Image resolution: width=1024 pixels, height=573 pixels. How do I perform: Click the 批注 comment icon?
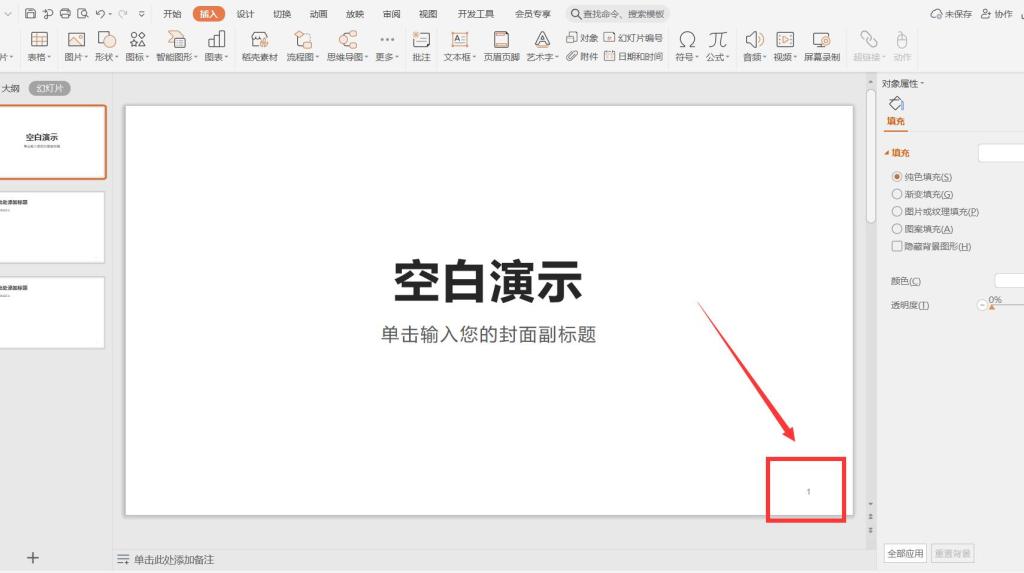(x=421, y=40)
